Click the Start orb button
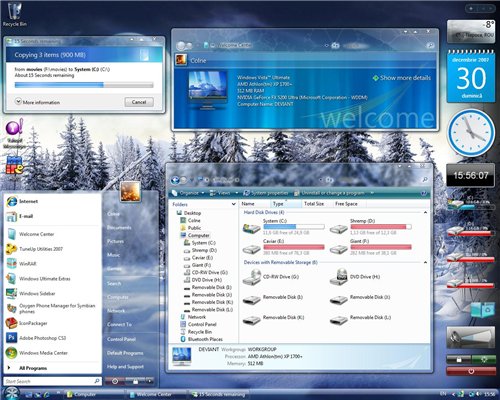 pos(11,393)
